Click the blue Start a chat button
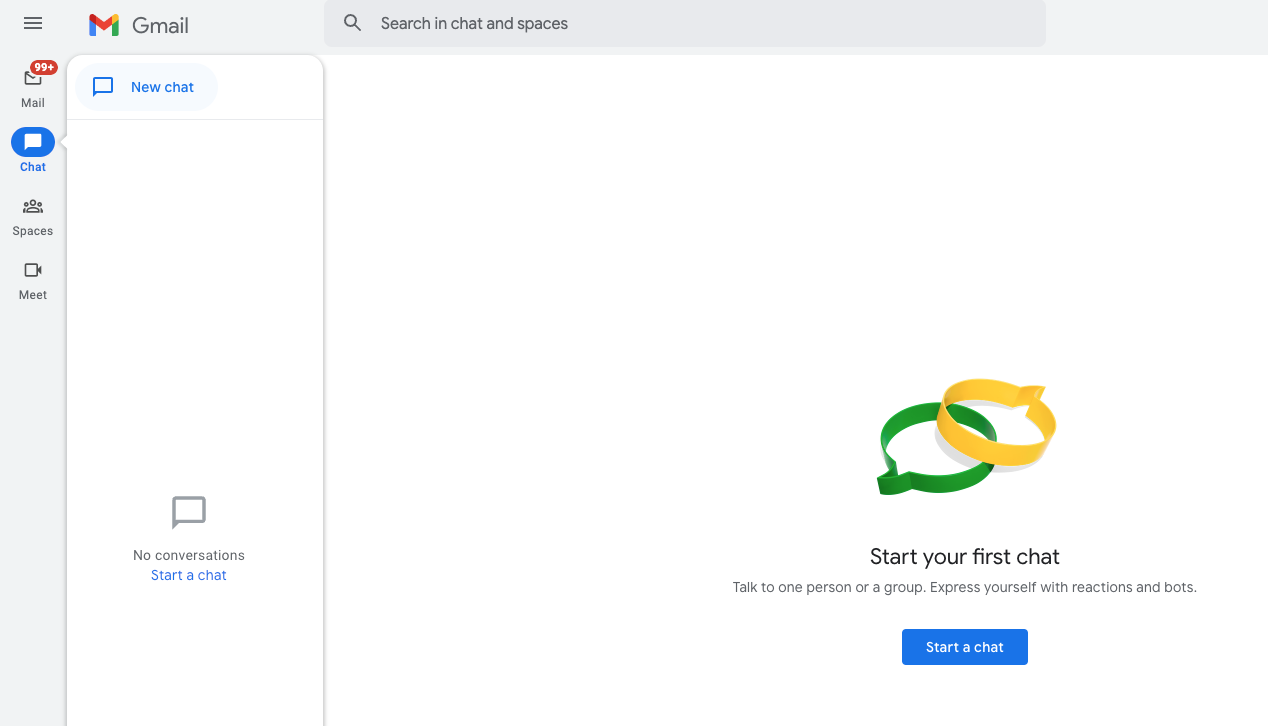Viewport: 1268px width, 726px height. (x=965, y=647)
